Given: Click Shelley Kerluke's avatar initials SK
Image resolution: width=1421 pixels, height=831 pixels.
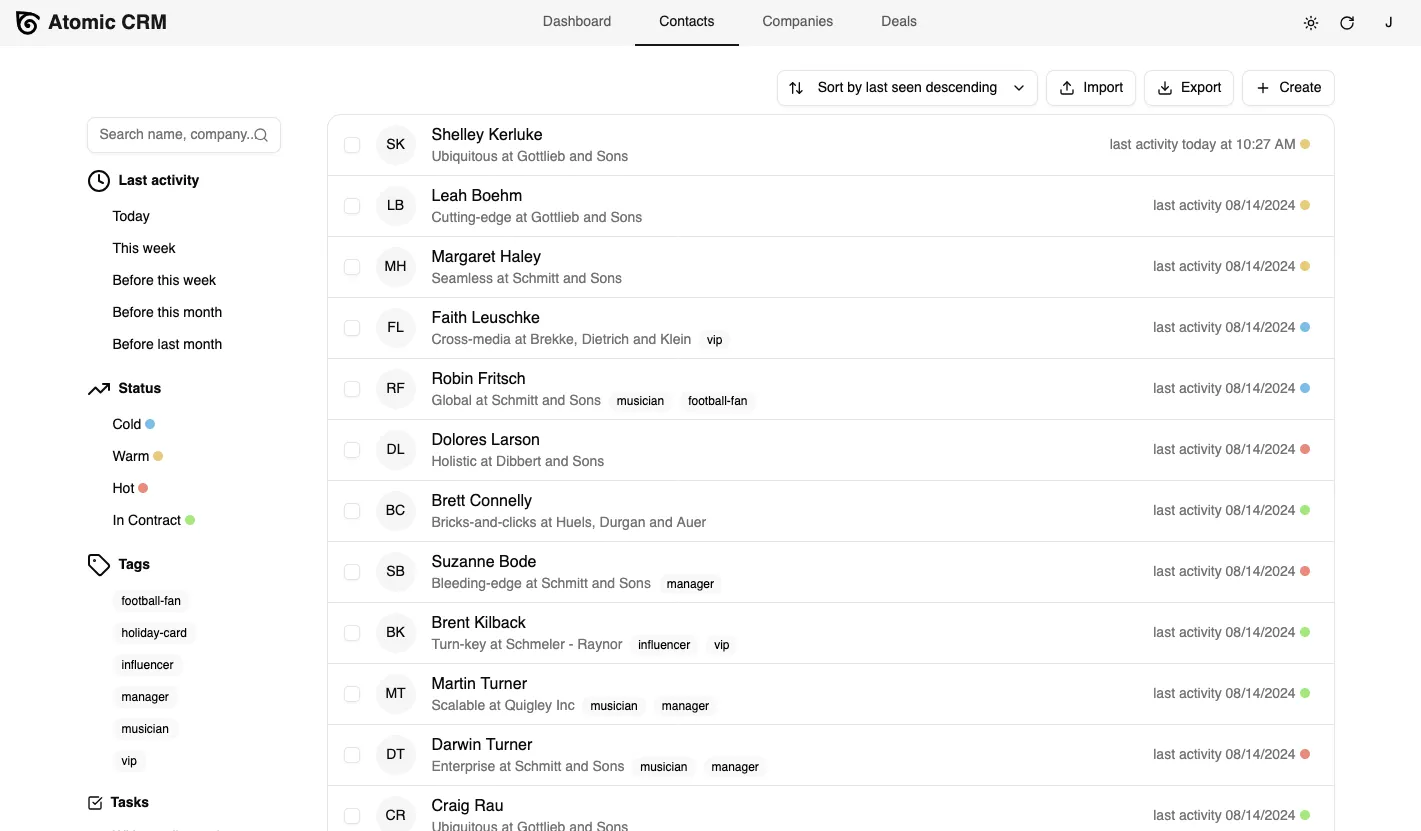Looking at the screenshot, I should pos(395,144).
